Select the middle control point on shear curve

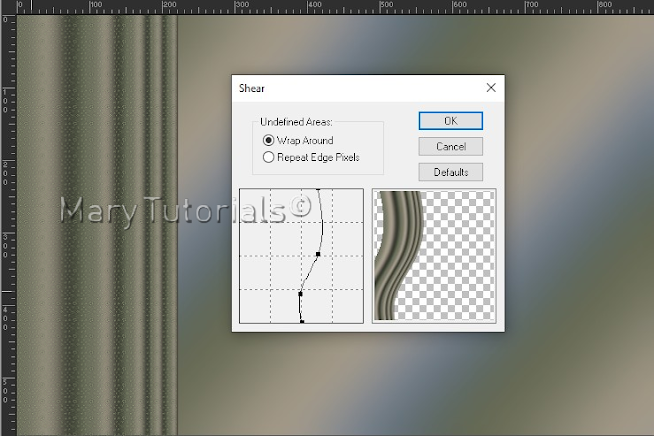click(318, 254)
